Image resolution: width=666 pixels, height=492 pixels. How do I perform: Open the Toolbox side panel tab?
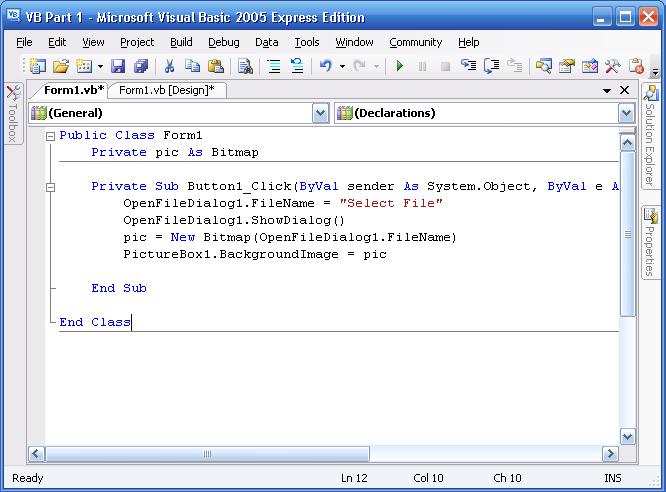point(13,113)
